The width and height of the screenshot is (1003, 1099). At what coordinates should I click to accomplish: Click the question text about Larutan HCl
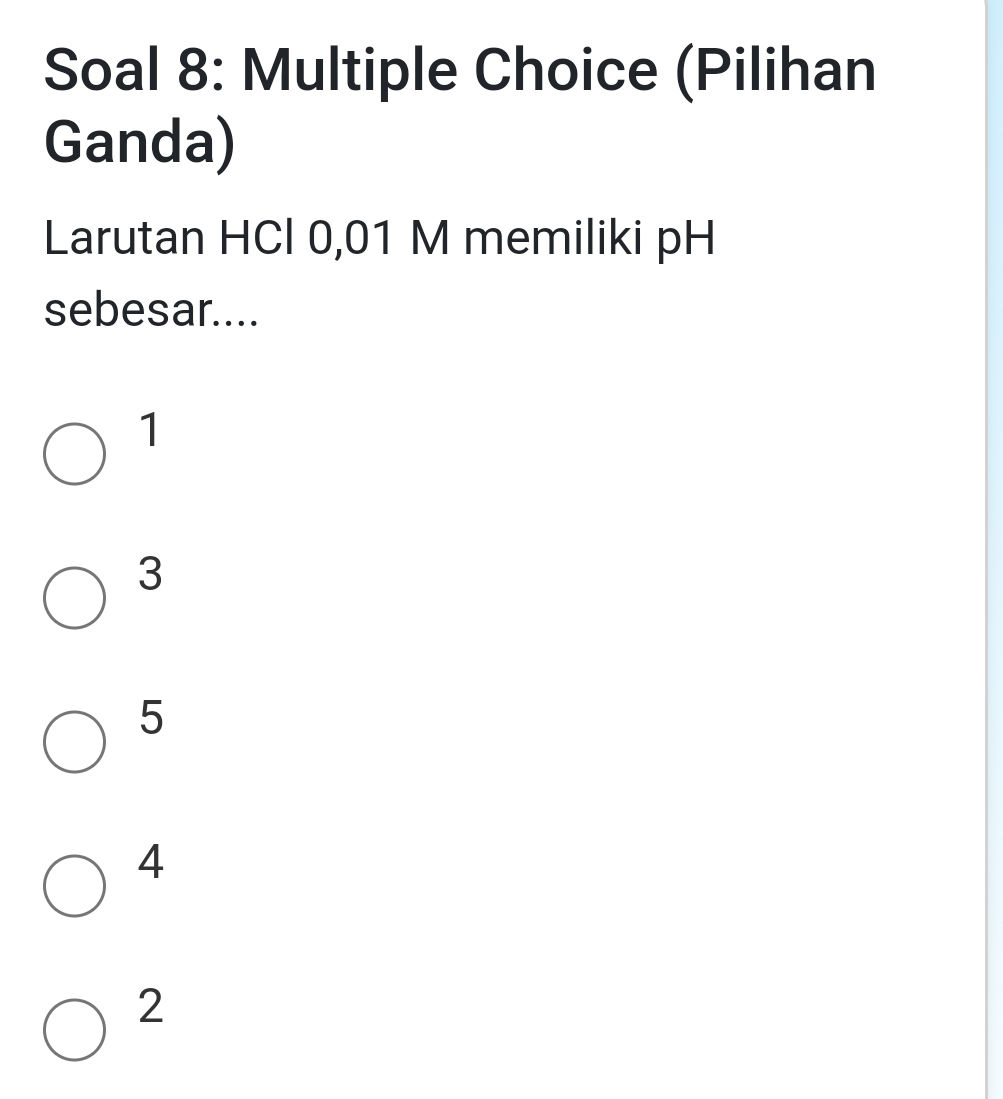point(378,239)
